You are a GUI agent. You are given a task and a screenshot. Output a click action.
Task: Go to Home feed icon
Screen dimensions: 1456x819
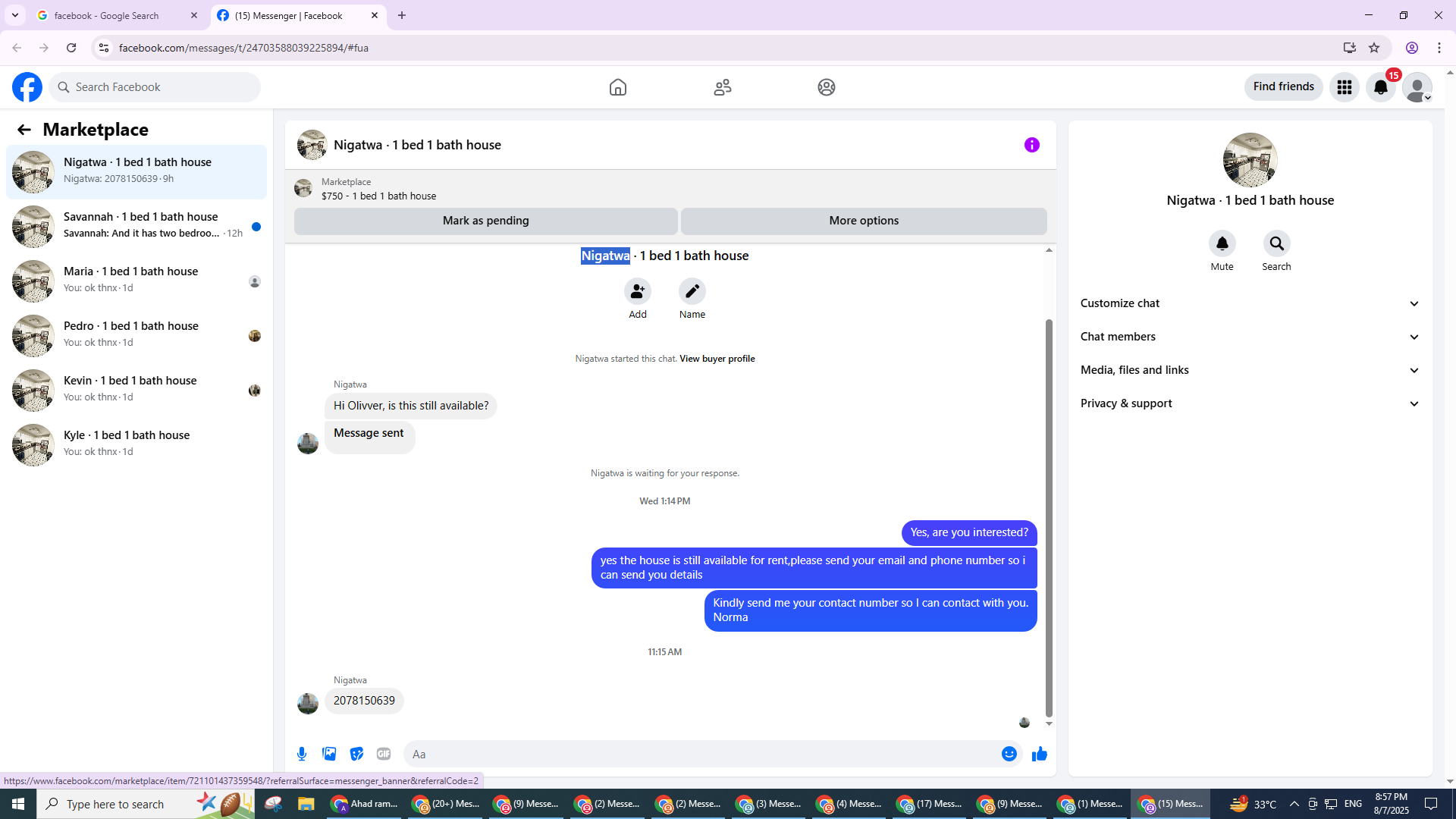tap(618, 87)
